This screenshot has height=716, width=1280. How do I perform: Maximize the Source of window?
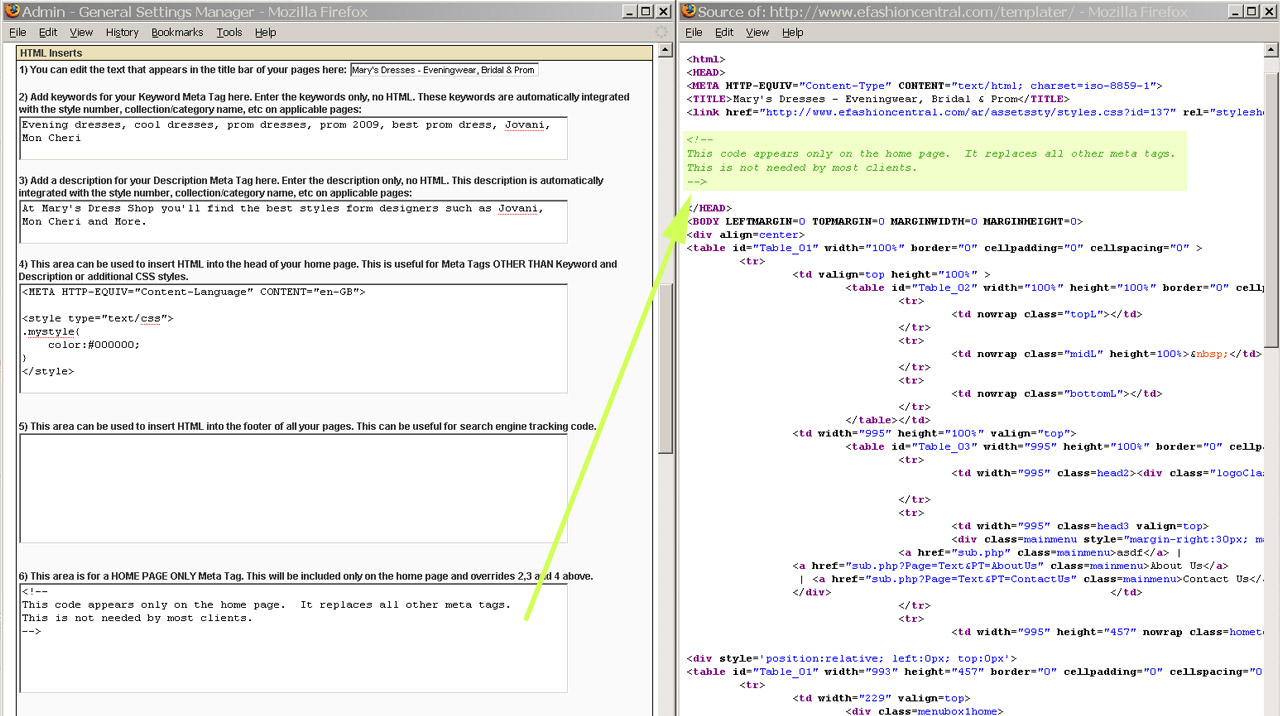(x=1246, y=12)
